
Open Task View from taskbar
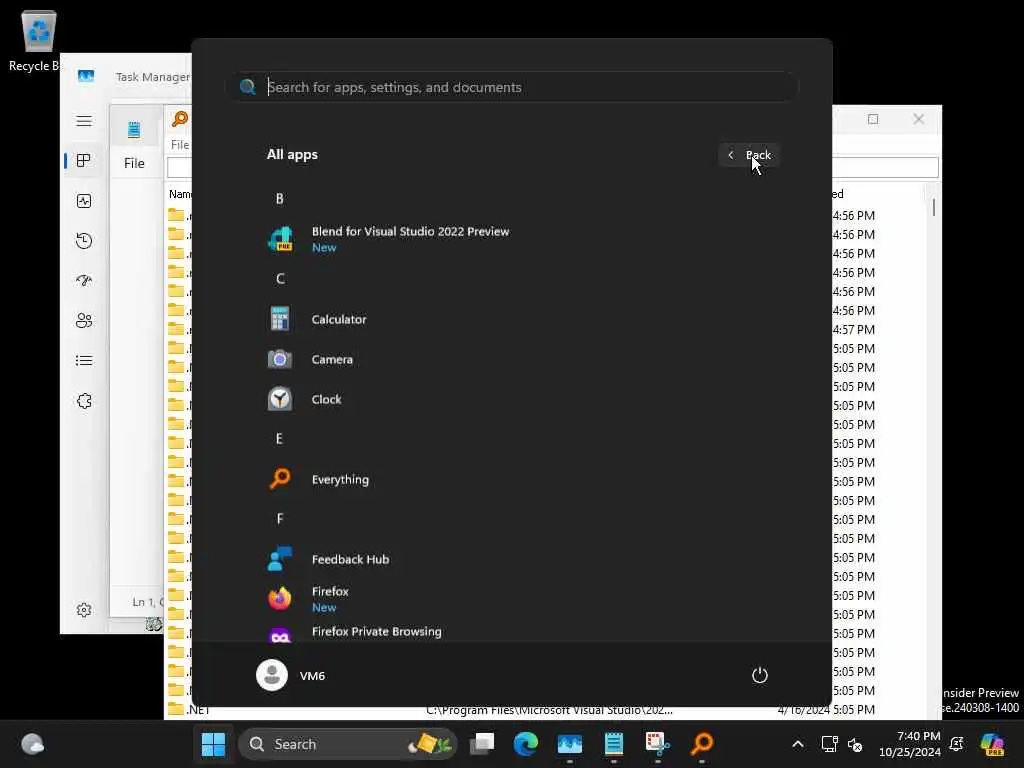click(x=482, y=744)
